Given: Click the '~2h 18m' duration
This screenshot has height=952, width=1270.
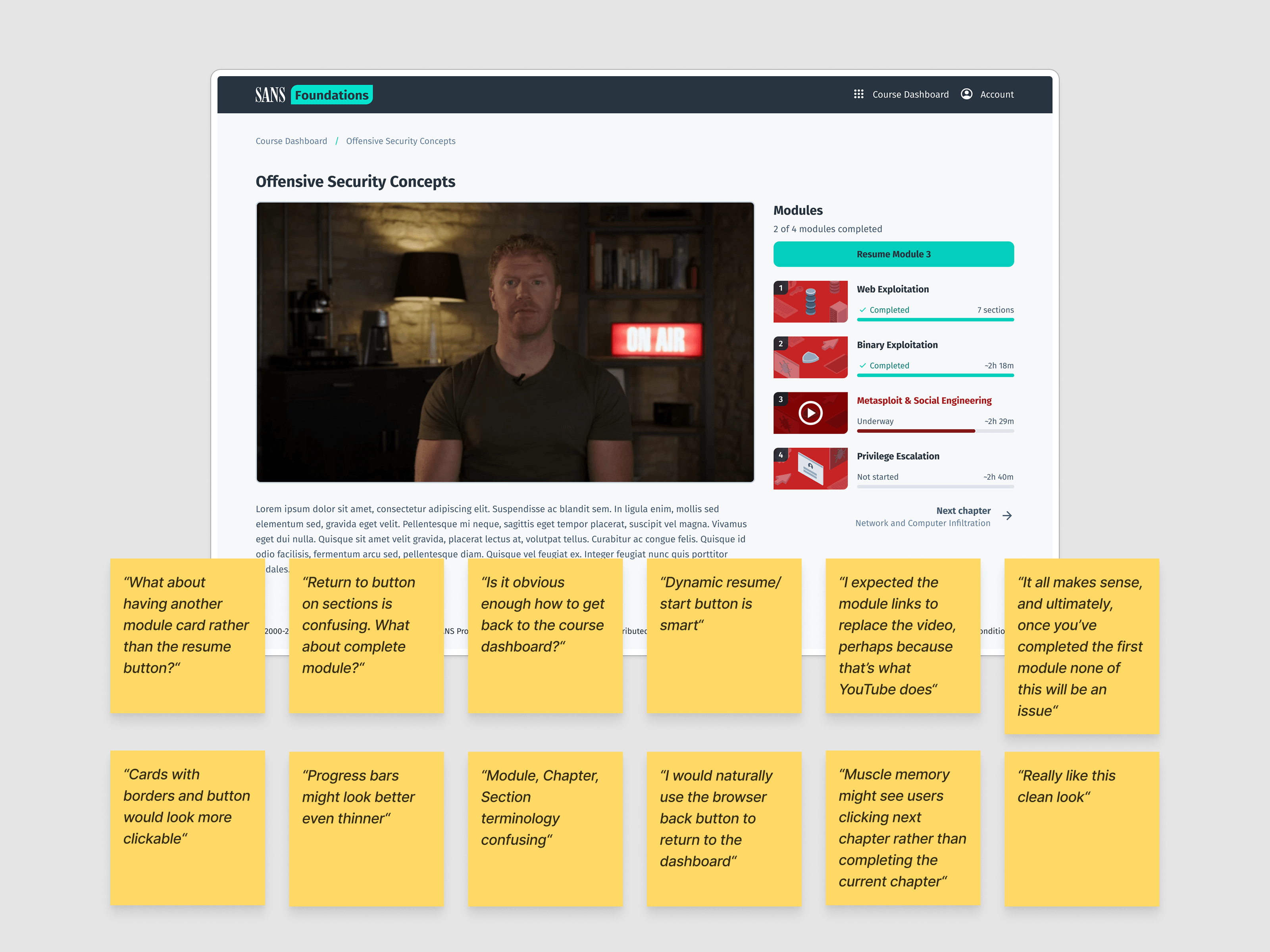Looking at the screenshot, I should point(999,366).
